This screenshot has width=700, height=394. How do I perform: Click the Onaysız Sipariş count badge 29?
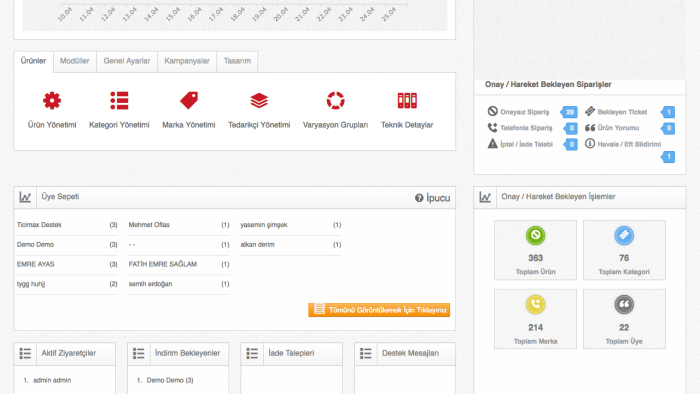click(x=569, y=112)
